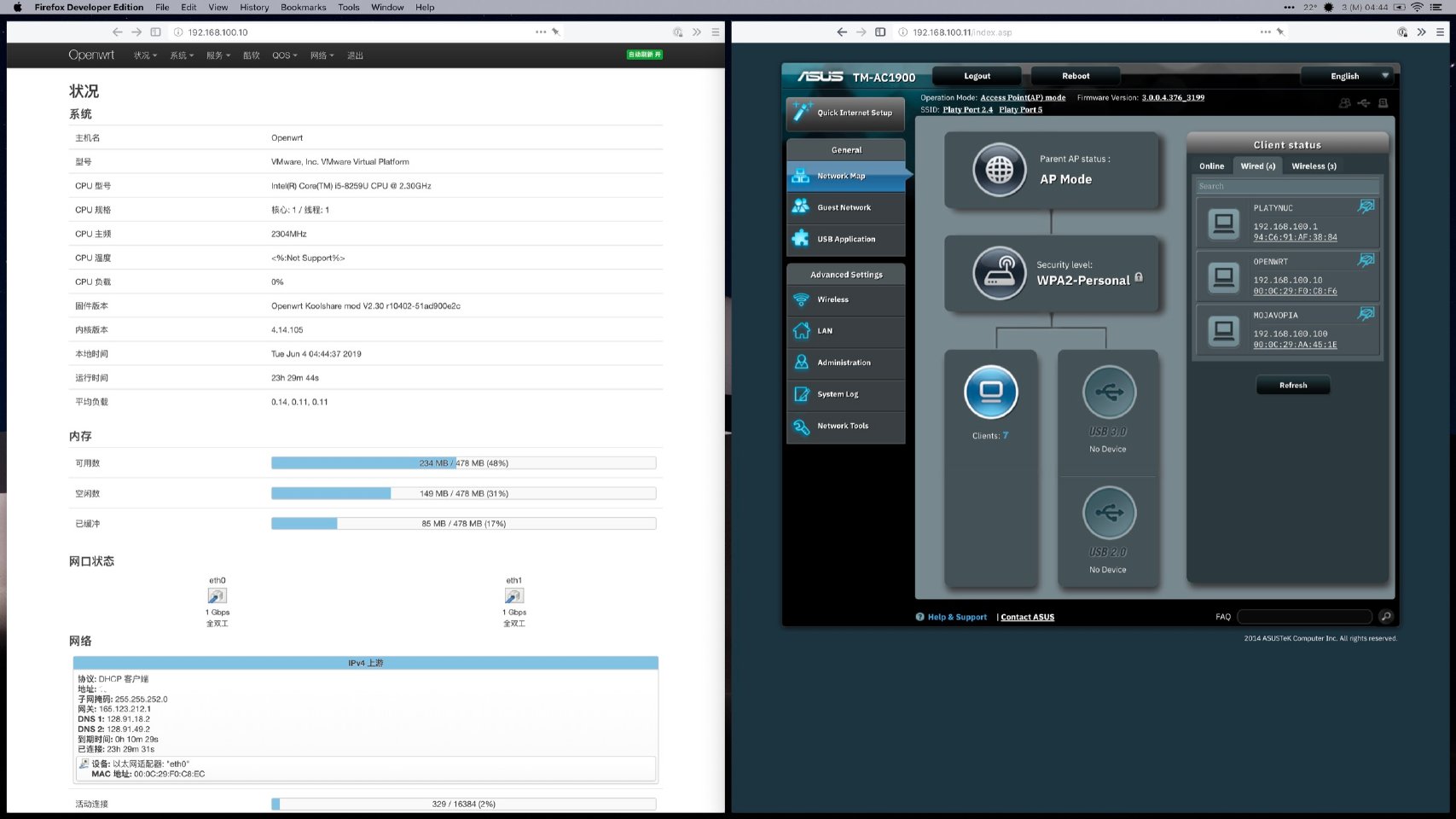
Task: Click the FAQ search magnifier icon
Action: 1385,617
